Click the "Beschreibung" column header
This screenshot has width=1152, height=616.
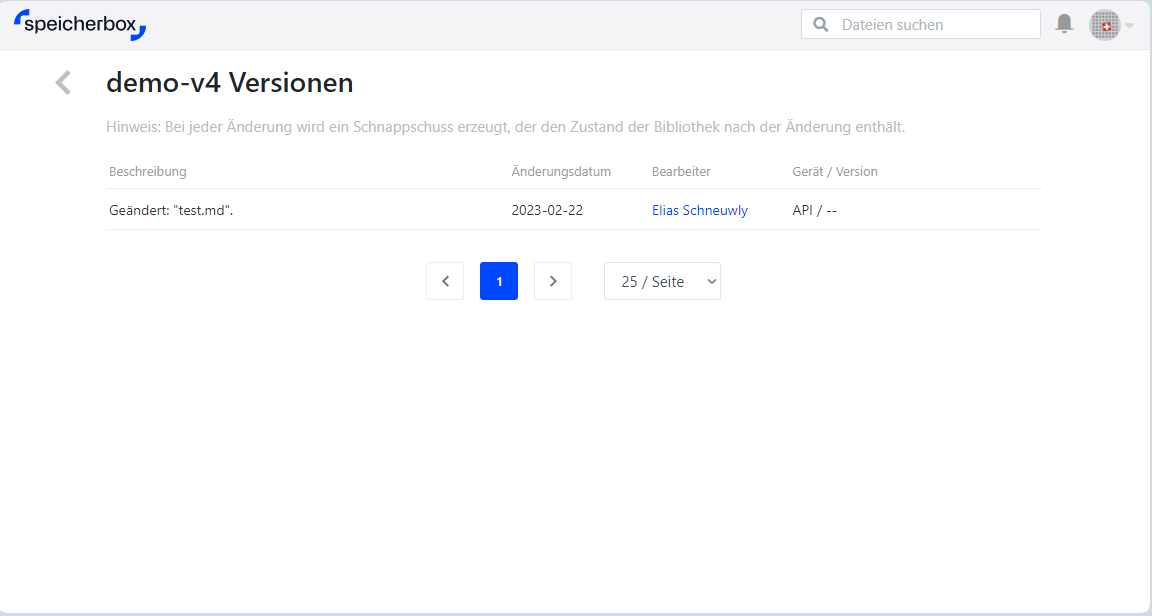pyautogui.click(x=148, y=172)
